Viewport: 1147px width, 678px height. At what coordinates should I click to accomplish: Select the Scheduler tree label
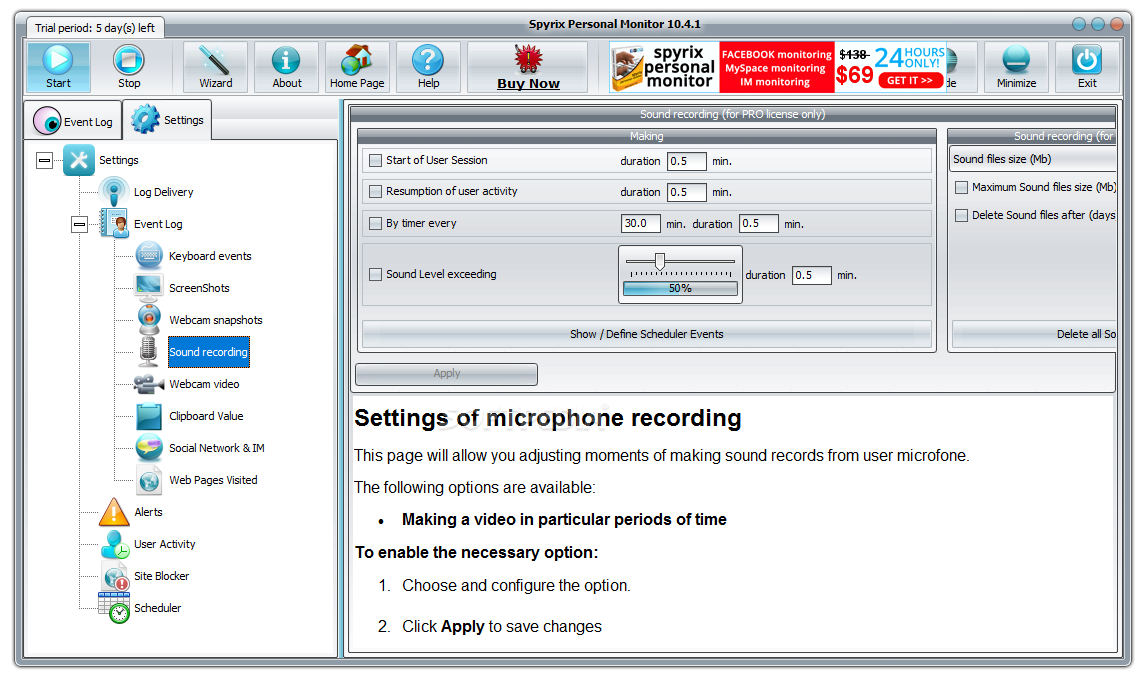point(157,608)
